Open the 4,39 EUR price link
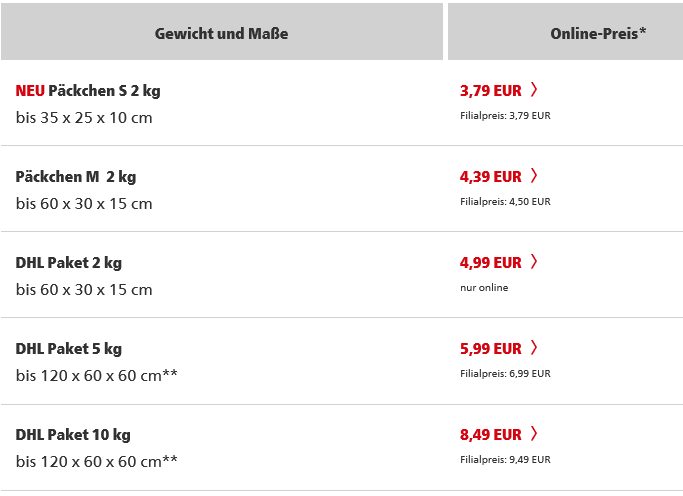The height and width of the screenshot is (496, 683). (x=490, y=177)
